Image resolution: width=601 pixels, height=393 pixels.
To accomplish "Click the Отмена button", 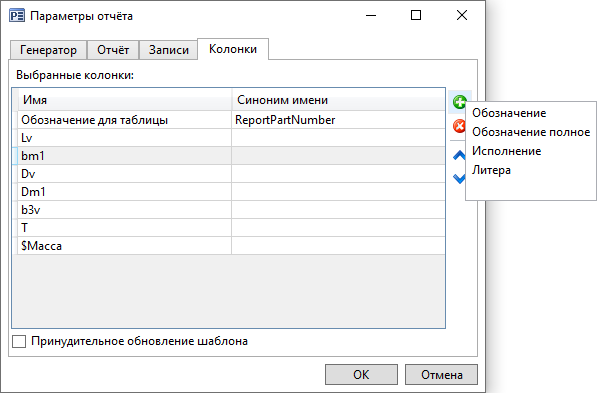I will pyautogui.click(x=442, y=375).
